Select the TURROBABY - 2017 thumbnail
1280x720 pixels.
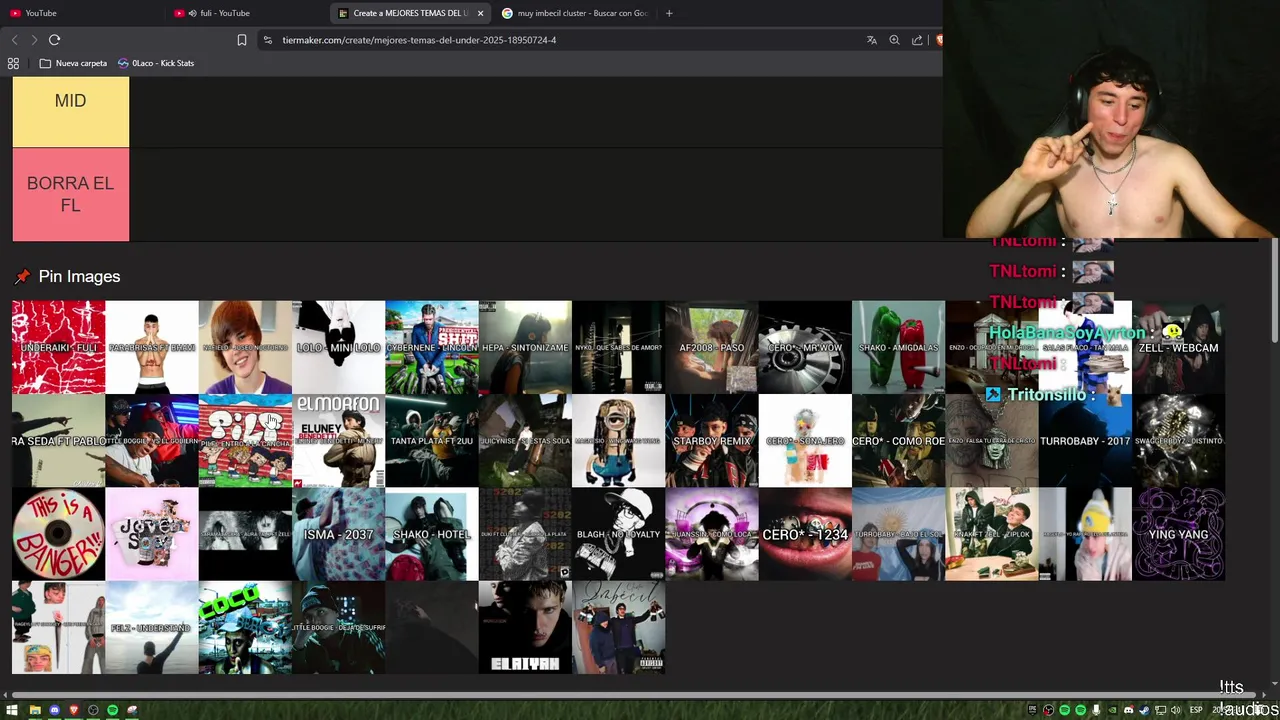point(1085,441)
